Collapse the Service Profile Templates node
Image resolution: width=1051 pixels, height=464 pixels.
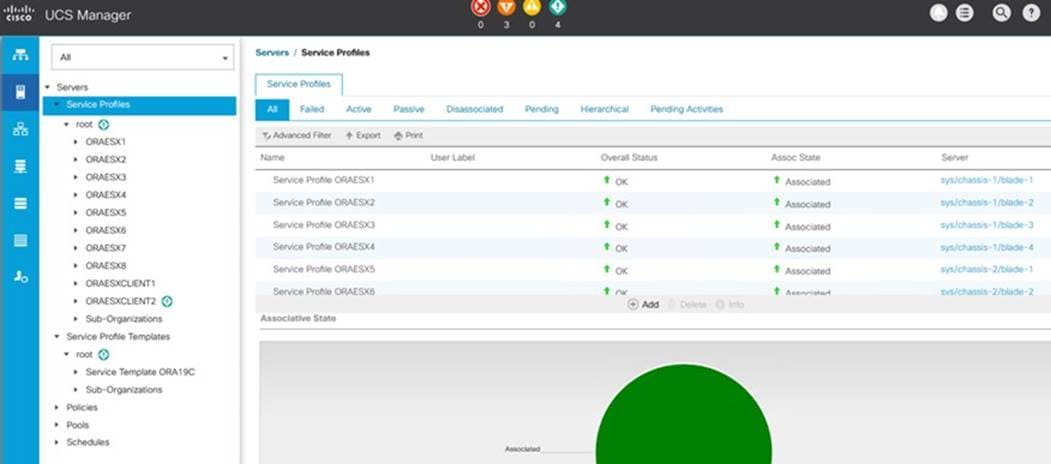click(x=57, y=337)
